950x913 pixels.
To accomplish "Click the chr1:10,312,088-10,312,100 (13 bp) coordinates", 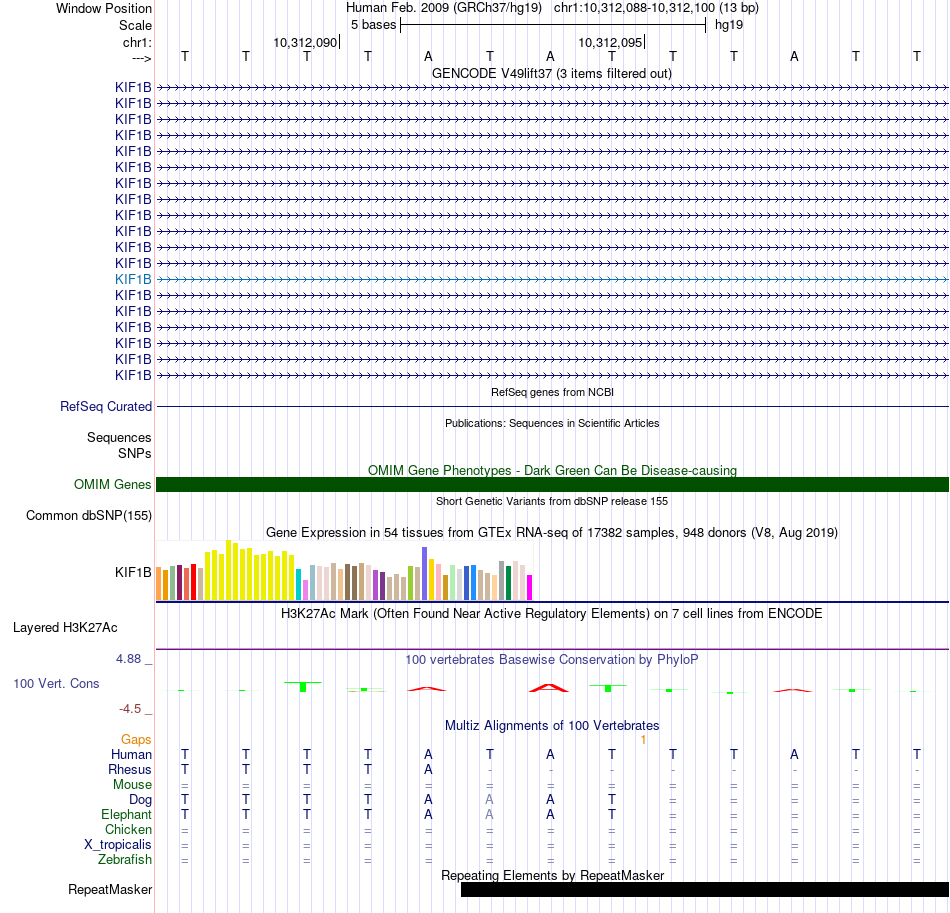I will click(x=656, y=8).
